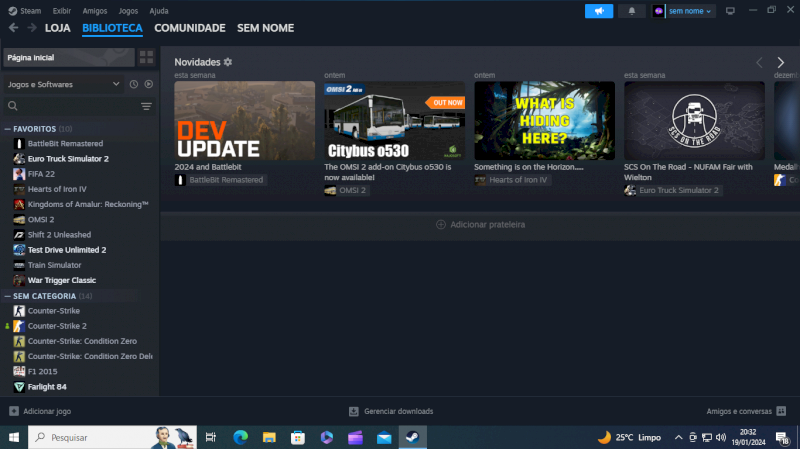Open advanced library filters icon
800x449 pixels.
146,106
